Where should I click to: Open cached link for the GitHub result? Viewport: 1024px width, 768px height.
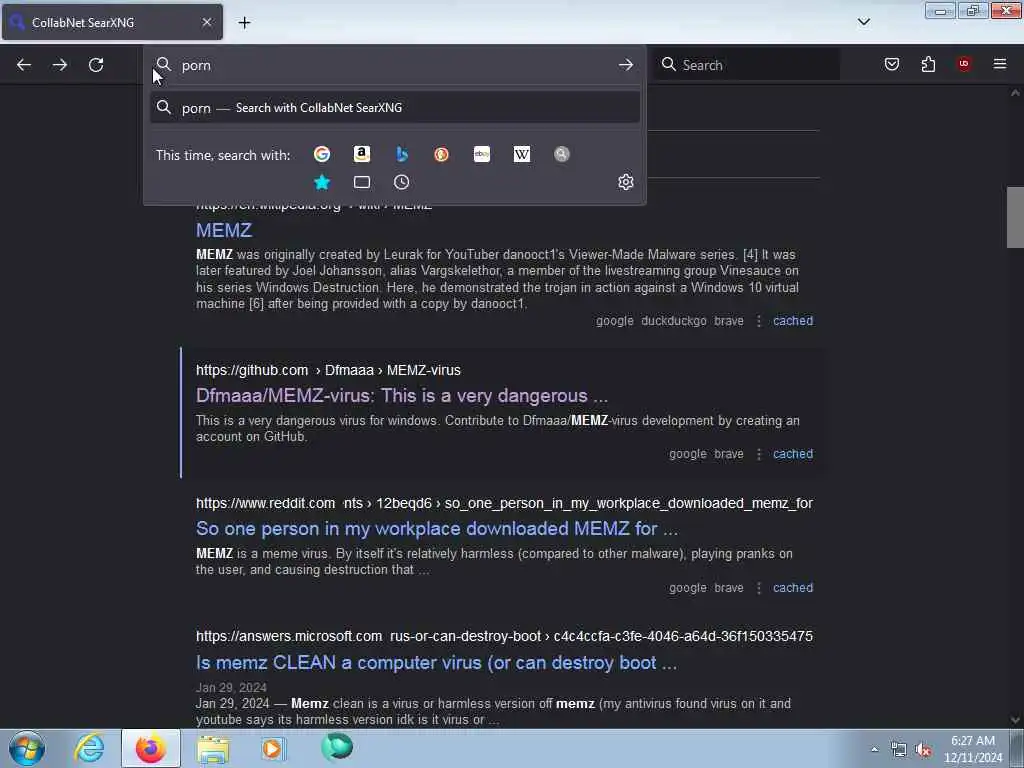click(793, 454)
